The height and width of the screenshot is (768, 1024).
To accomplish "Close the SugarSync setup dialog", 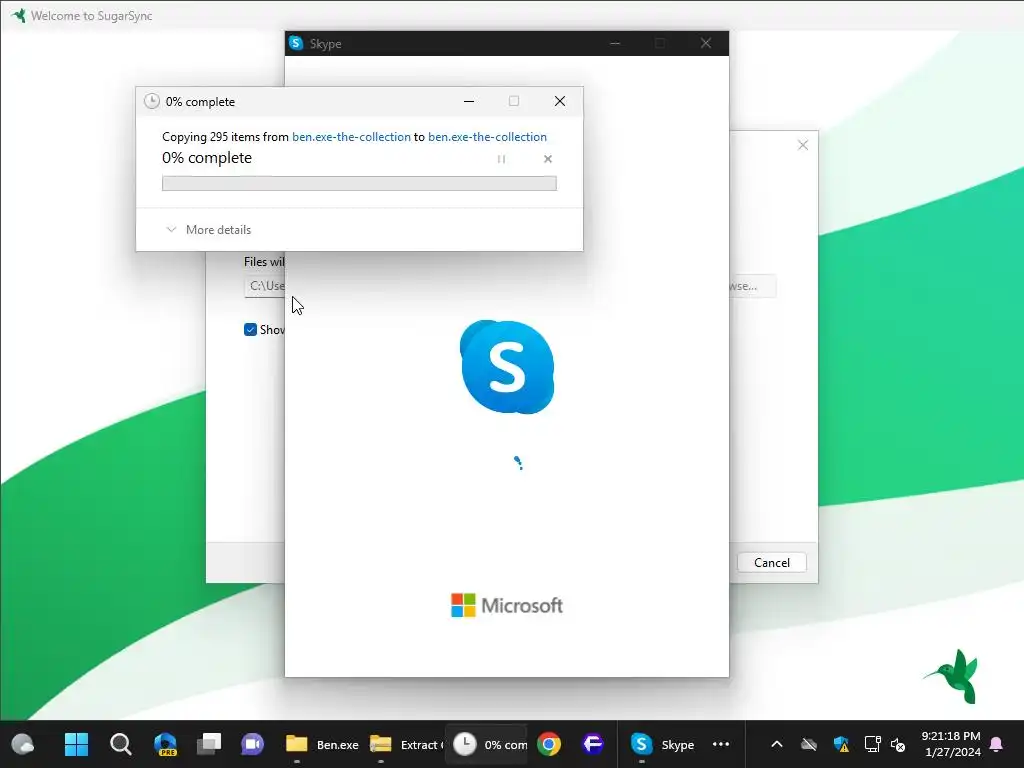I will pyautogui.click(x=803, y=145).
